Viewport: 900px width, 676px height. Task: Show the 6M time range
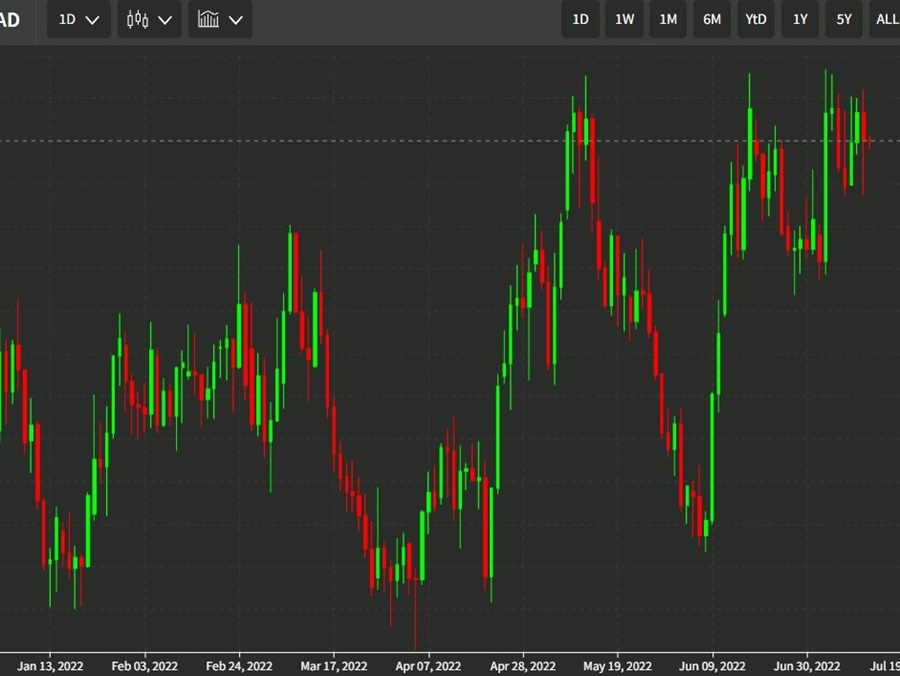(x=712, y=20)
